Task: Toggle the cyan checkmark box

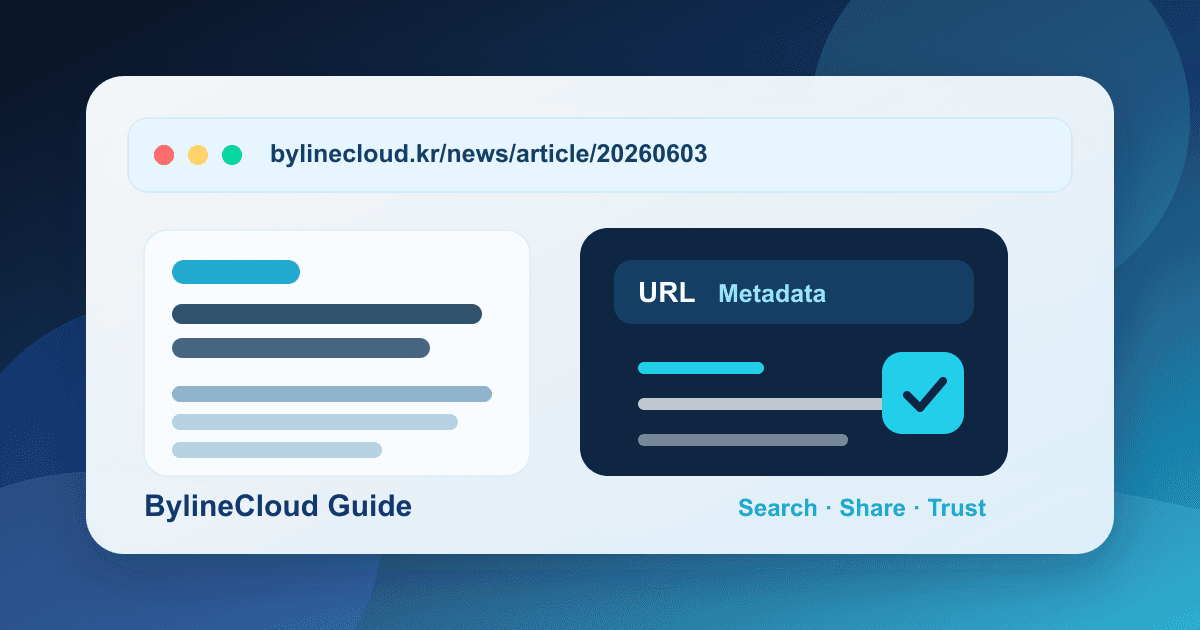Action: [923, 393]
